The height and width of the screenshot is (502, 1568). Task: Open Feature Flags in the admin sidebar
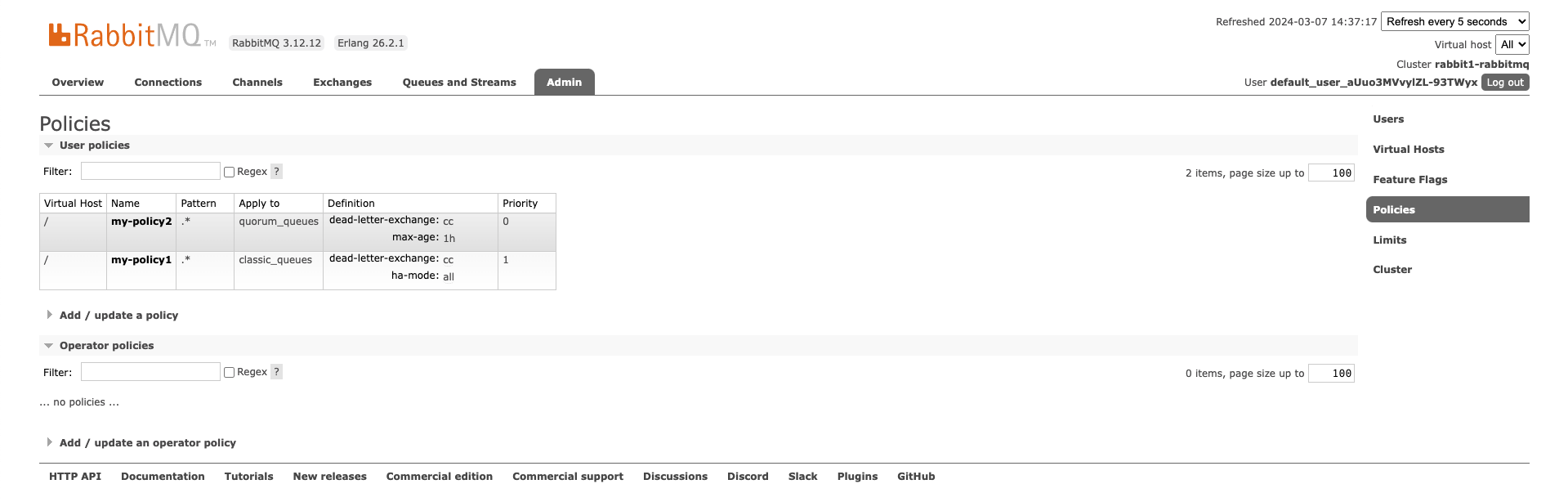[1409, 180]
